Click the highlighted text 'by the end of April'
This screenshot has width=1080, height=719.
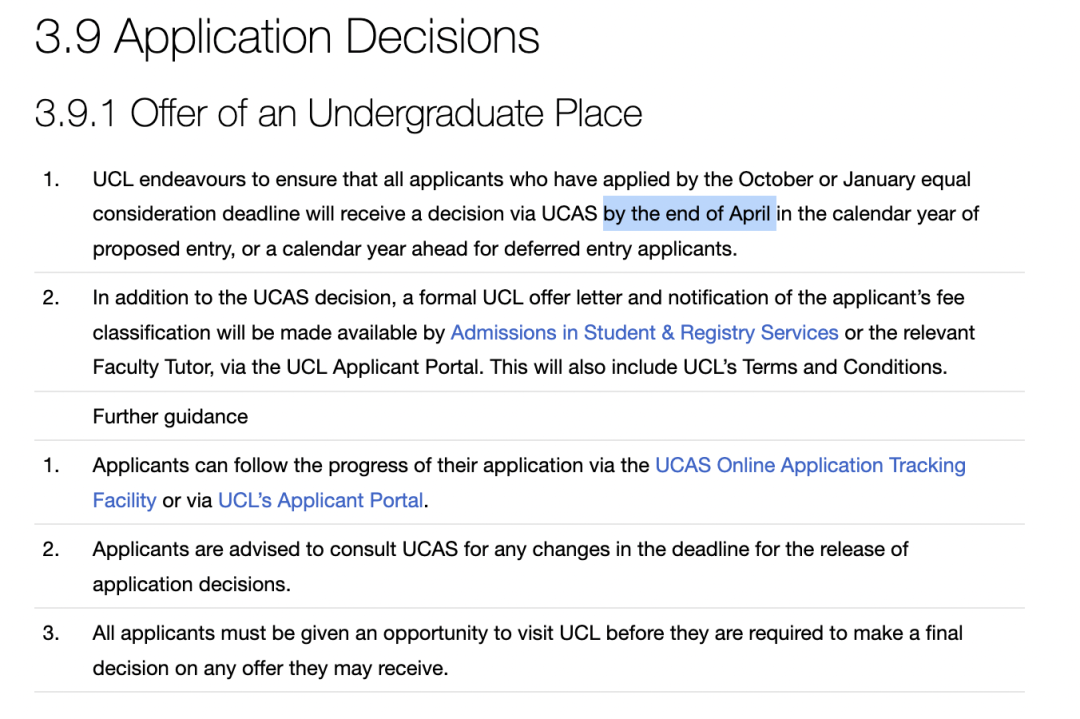point(689,213)
